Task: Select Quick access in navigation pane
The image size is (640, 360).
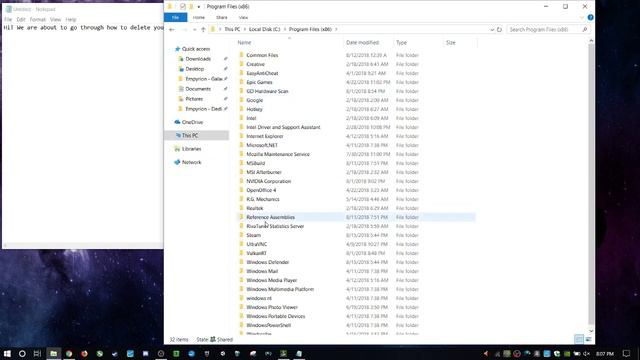Action: point(196,49)
